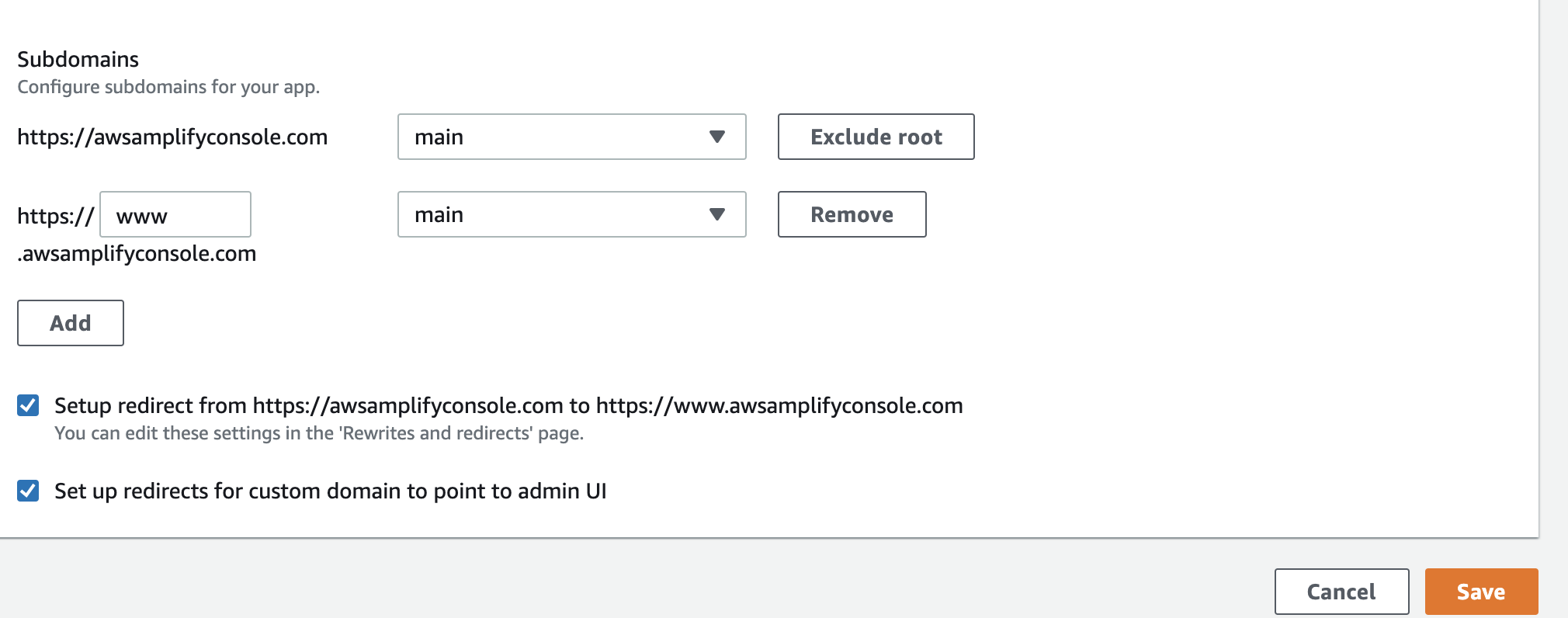Edit the www subdomain prefix field

[175, 215]
